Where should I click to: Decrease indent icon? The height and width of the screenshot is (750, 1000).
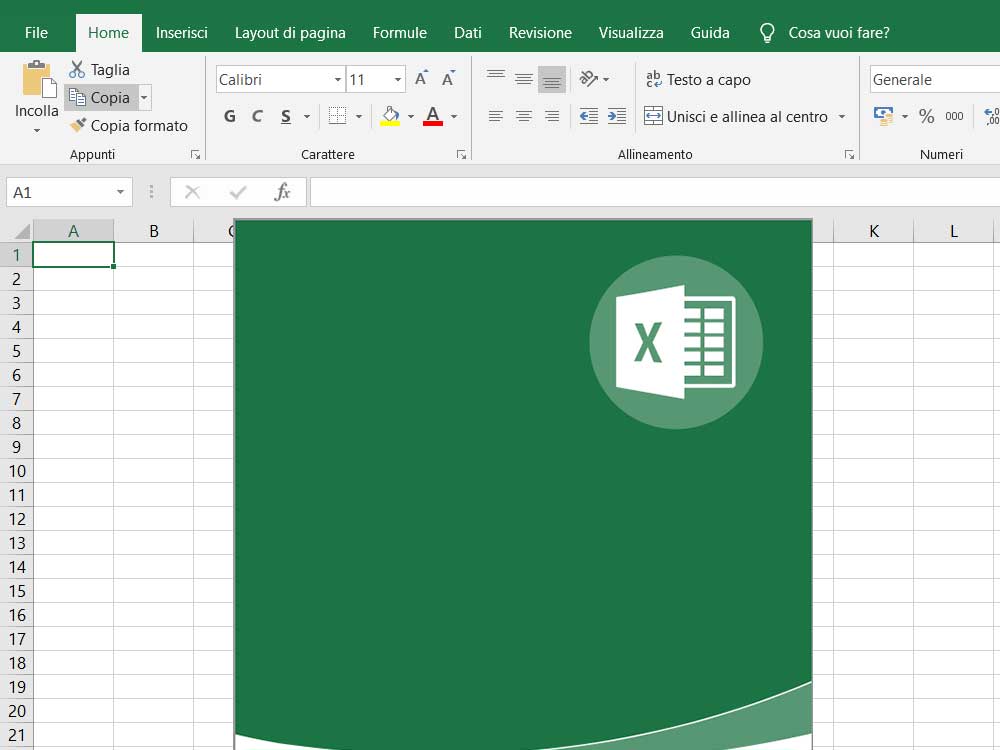pyautogui.click(x=589, y=116)
